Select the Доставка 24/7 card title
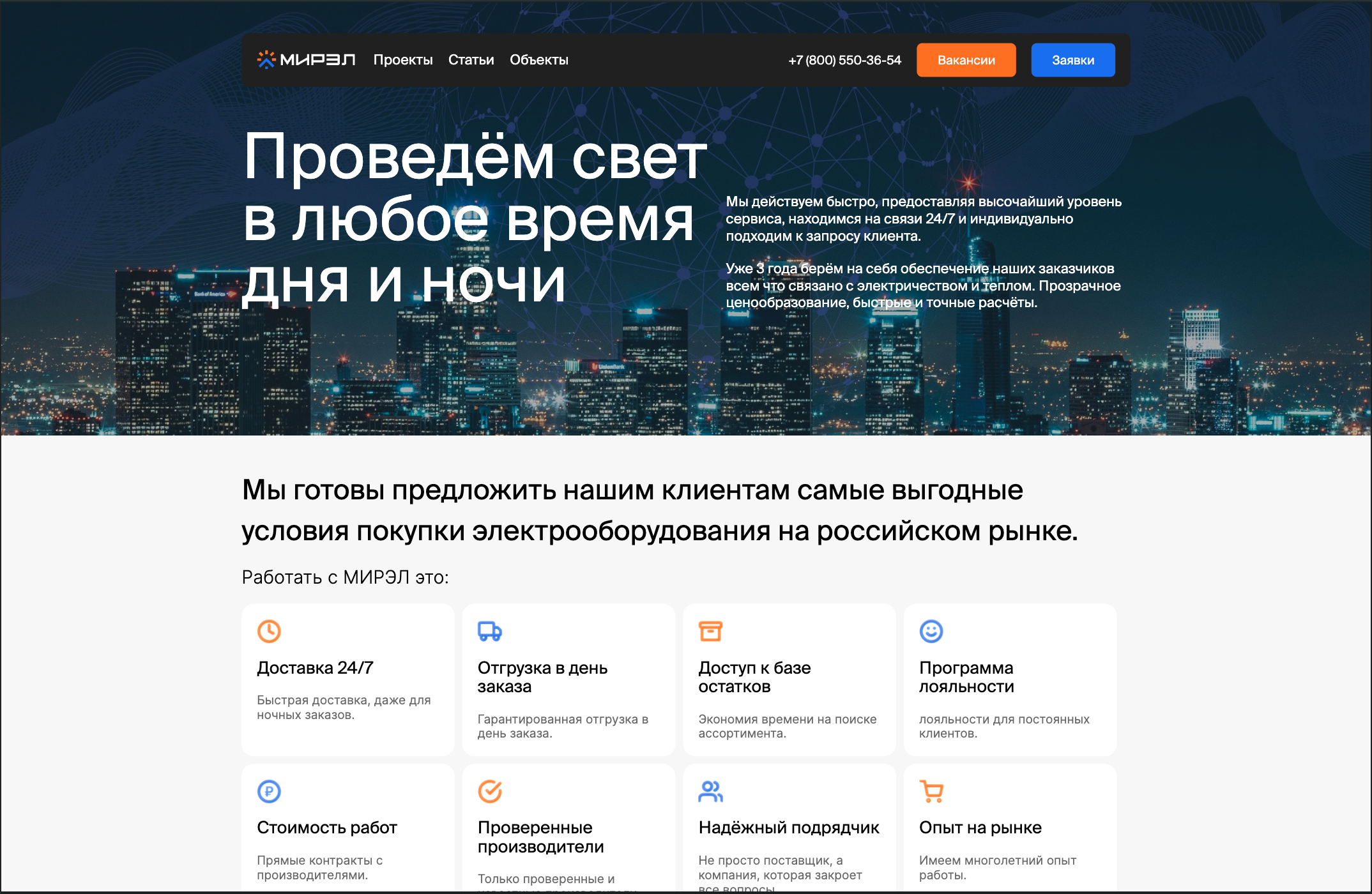Screen dimensions: 1372x894 315,668
